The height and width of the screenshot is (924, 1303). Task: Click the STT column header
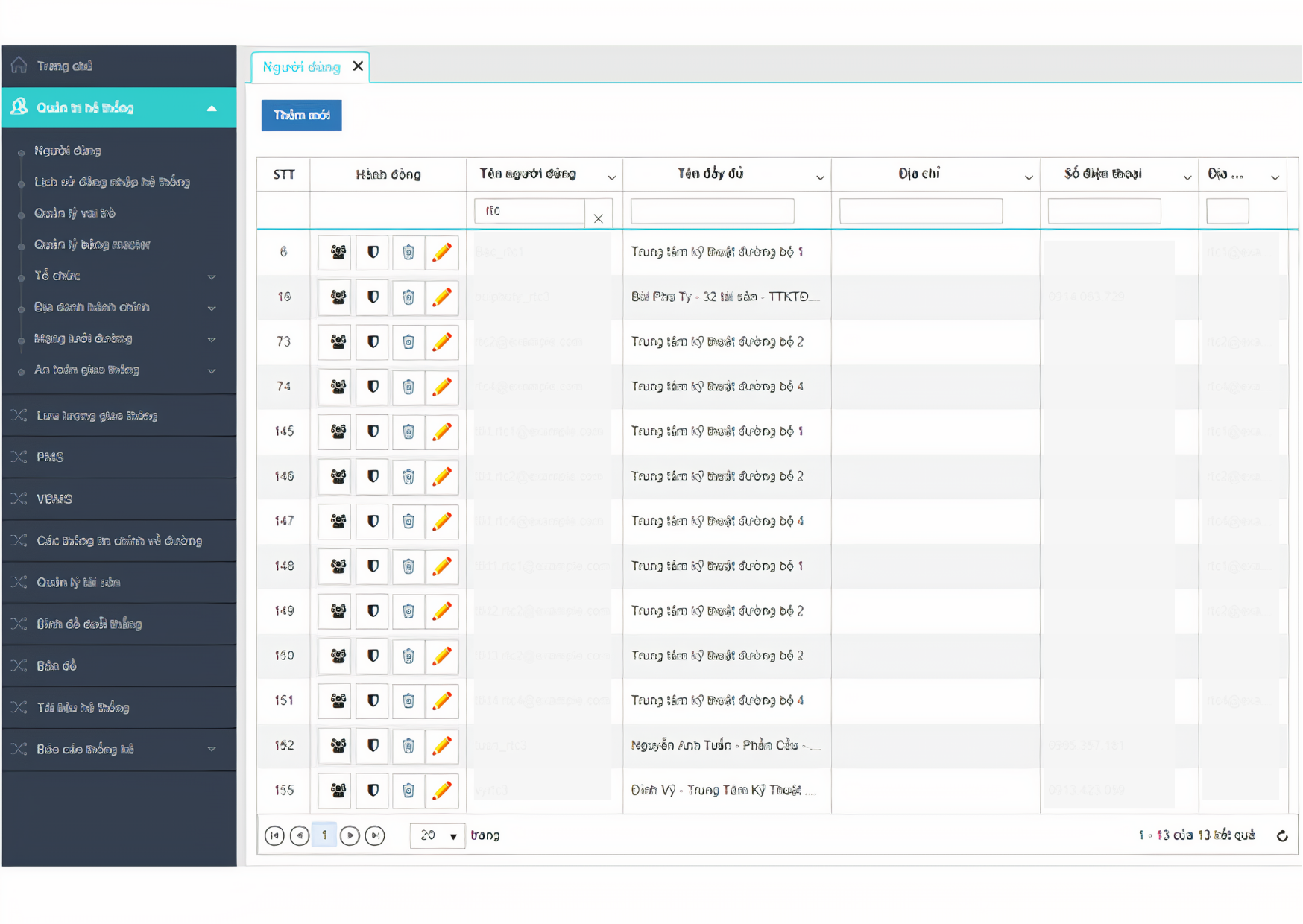pyautogui.click(x=284, y=174)
